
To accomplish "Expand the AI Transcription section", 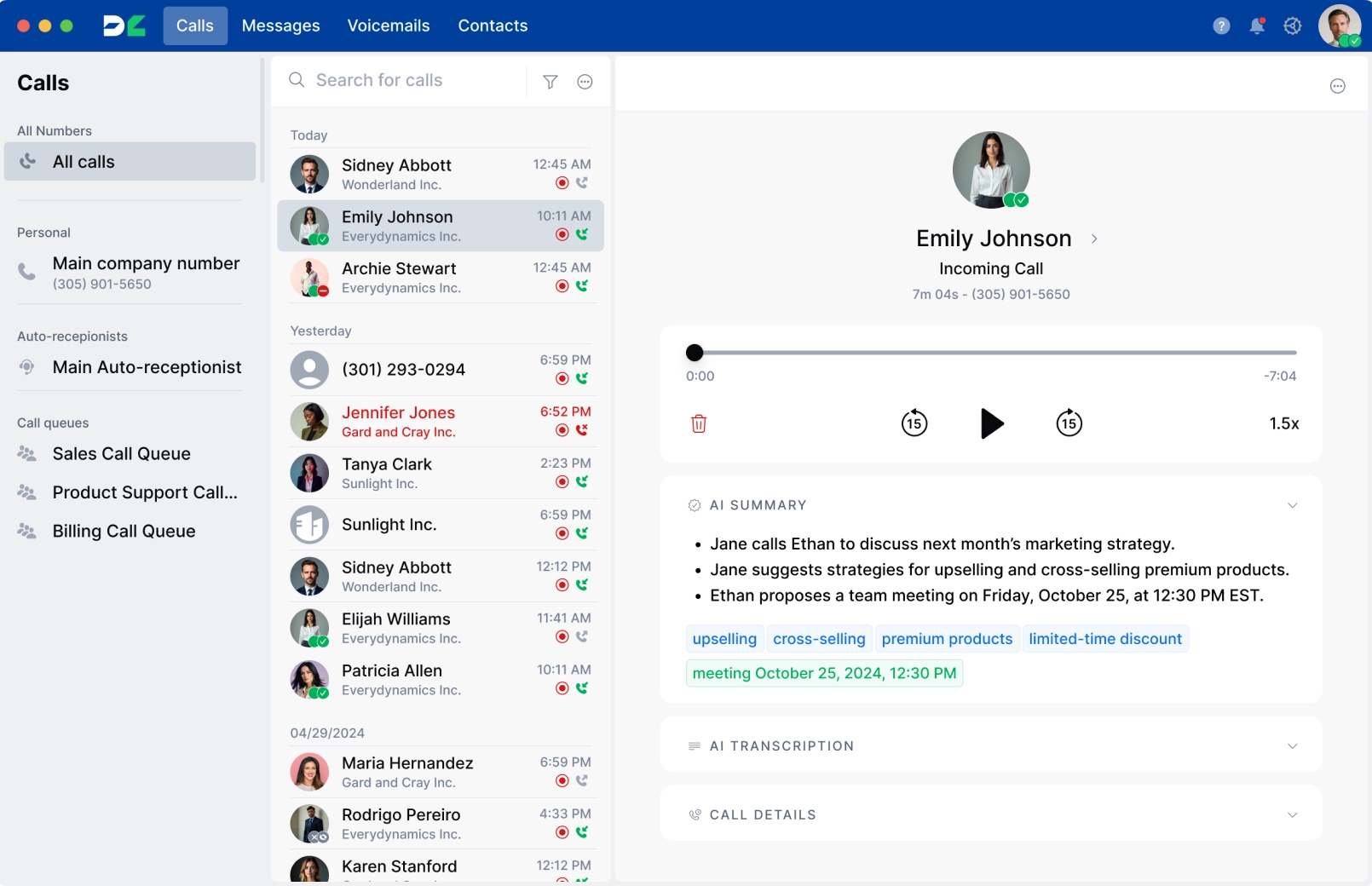I will point(1292,746).
